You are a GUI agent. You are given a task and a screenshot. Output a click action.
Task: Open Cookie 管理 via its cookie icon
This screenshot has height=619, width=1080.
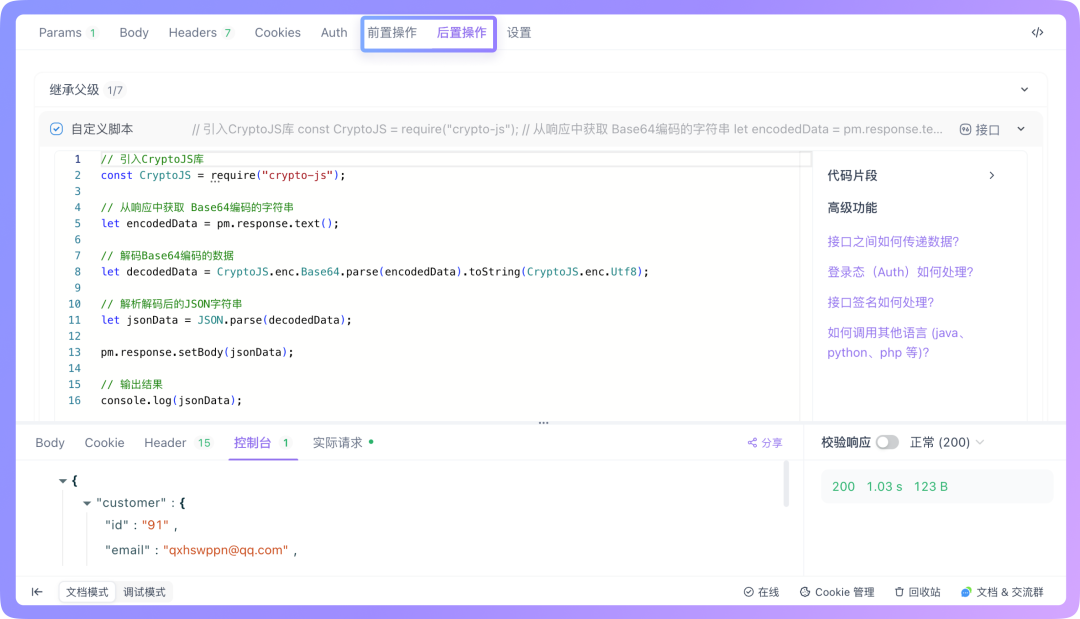tap(805, 592)
